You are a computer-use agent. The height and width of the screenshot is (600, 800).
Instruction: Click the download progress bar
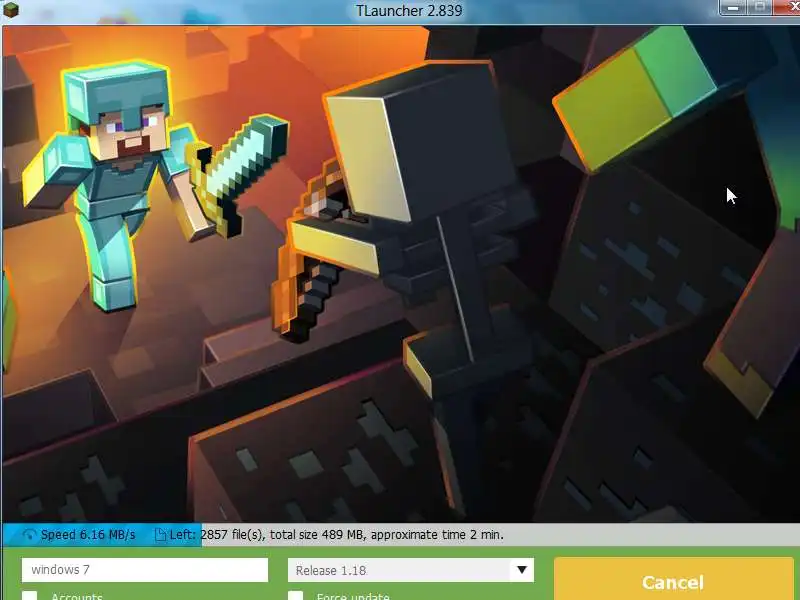[400, 535]
